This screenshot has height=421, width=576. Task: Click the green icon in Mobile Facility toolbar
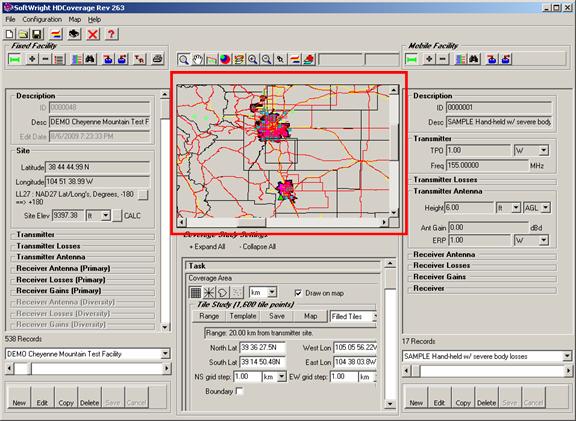pos(411,59)
